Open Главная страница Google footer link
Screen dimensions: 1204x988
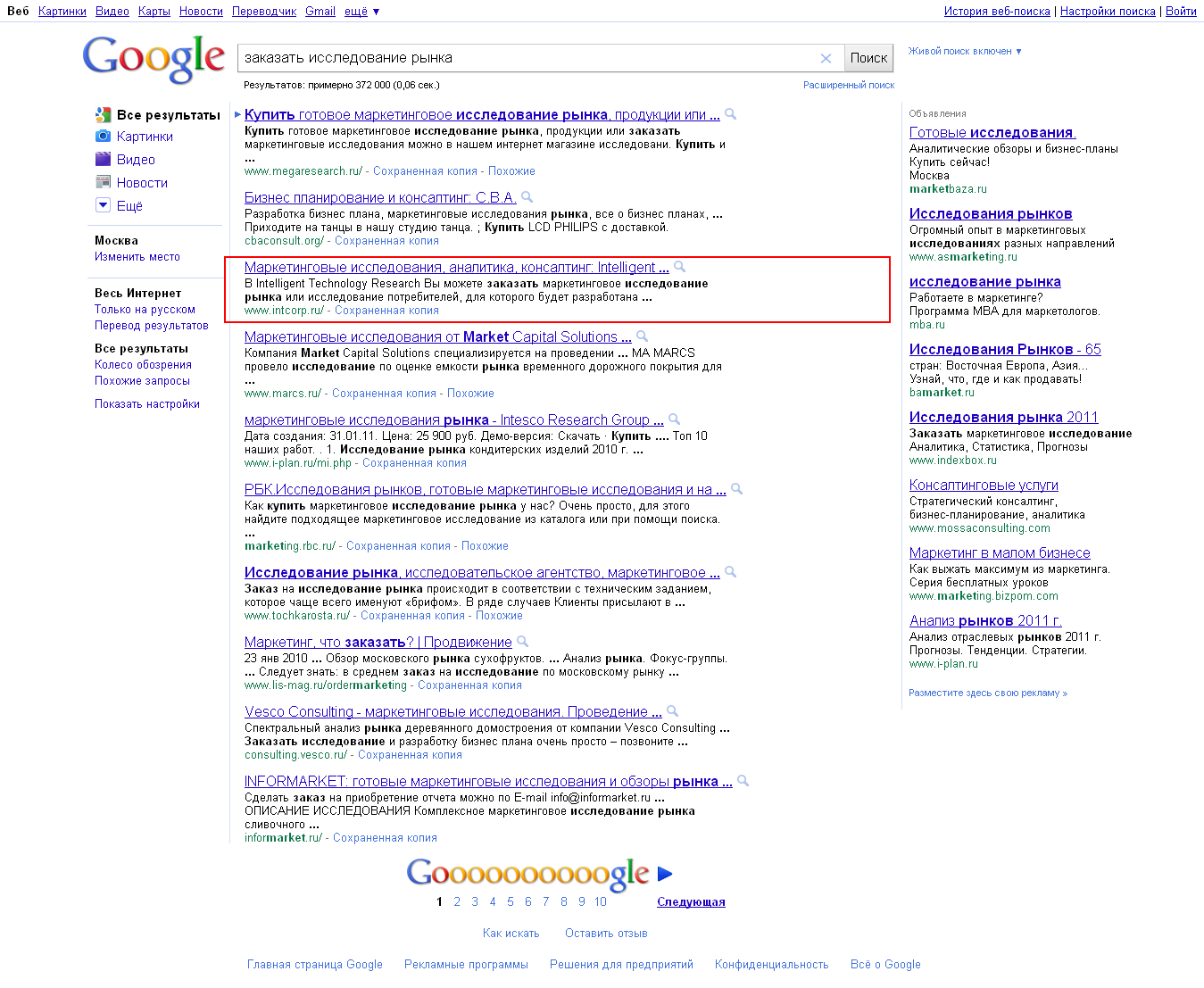pos(314,965)
